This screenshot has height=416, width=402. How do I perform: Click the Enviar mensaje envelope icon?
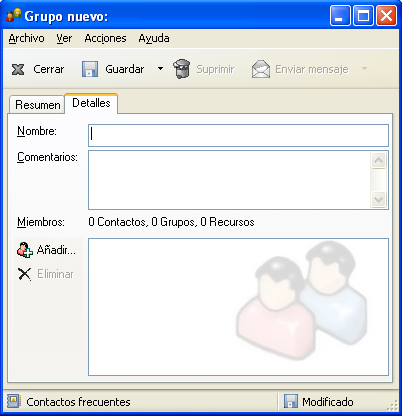pos(261,69)
